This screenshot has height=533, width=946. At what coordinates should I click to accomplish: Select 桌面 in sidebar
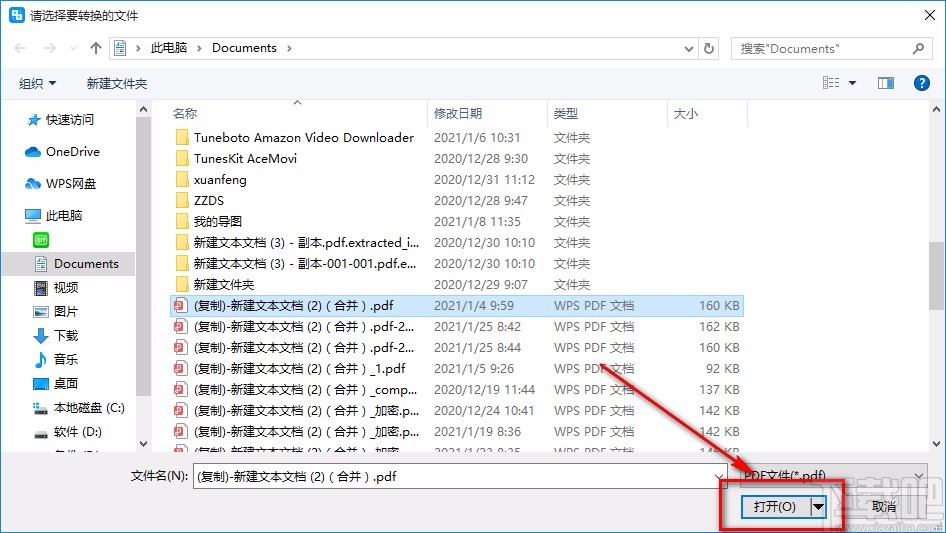pyautogui.click(x=56, y=384)
